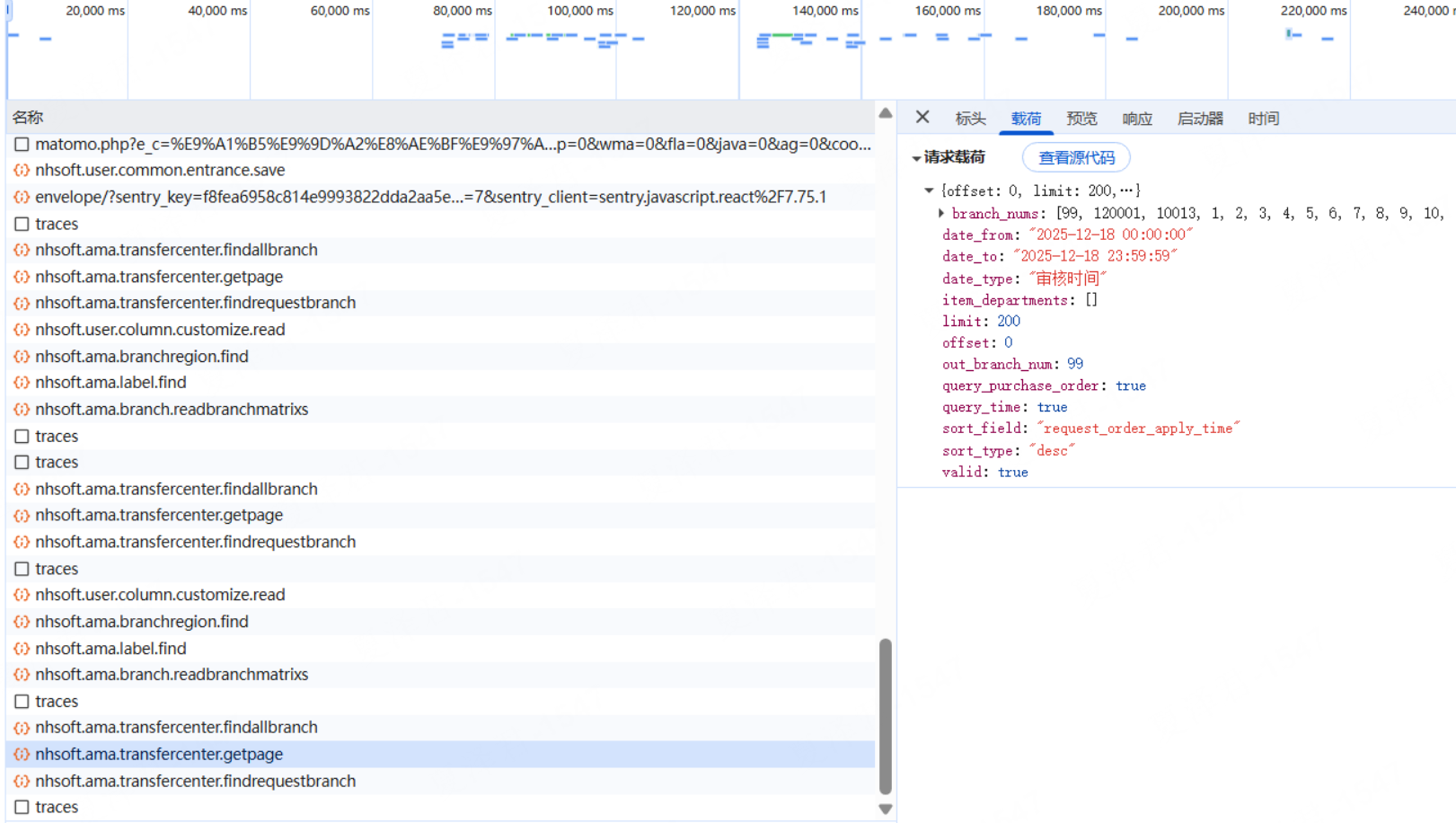Screen dimensions: 1456x823
Task: Collapse the root payload object
Action: coord(929,190)
